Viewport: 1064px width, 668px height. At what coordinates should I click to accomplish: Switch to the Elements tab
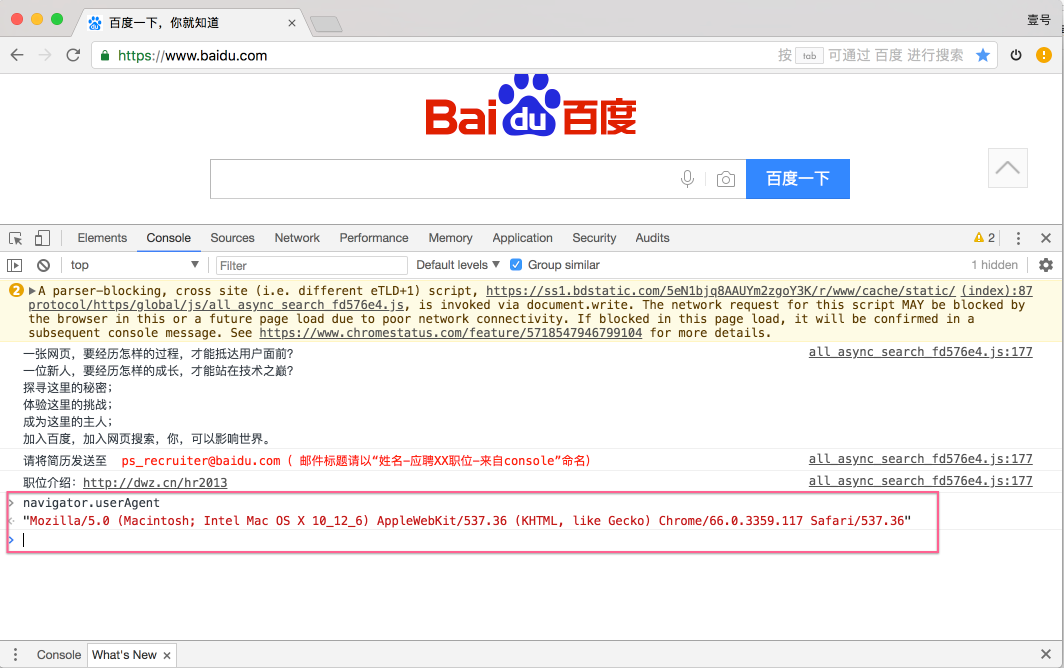tap(102, 238)
